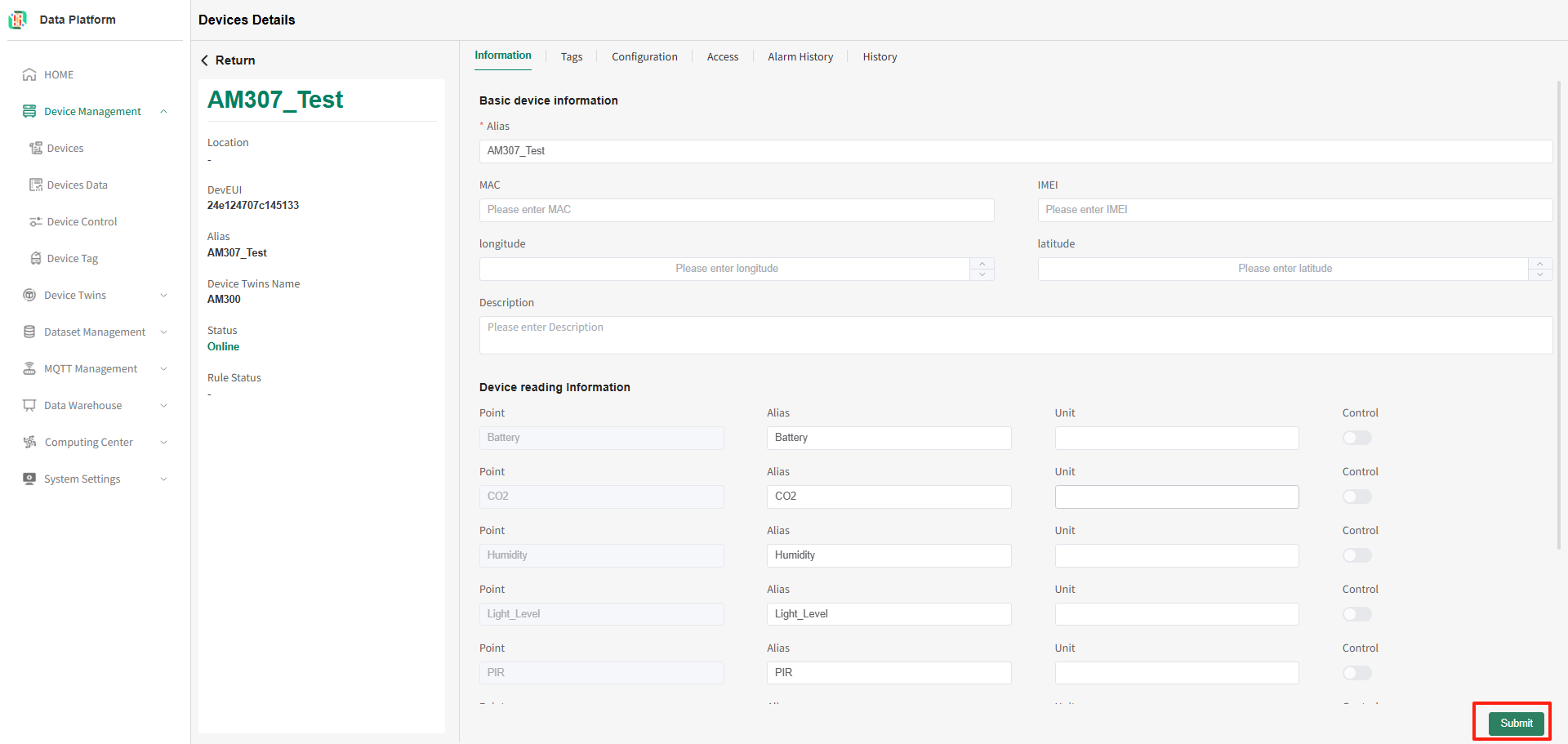The width and height of the screenshot is (1568, 744).
Task: Open the Device Tag menu item
Action: click(73, 258)
